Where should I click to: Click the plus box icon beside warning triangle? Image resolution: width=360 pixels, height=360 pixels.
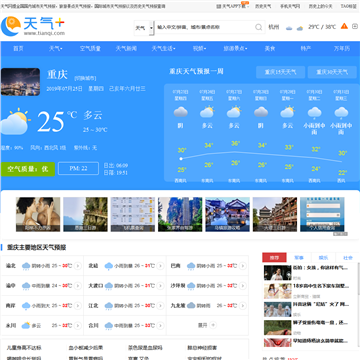coord(355,26)
